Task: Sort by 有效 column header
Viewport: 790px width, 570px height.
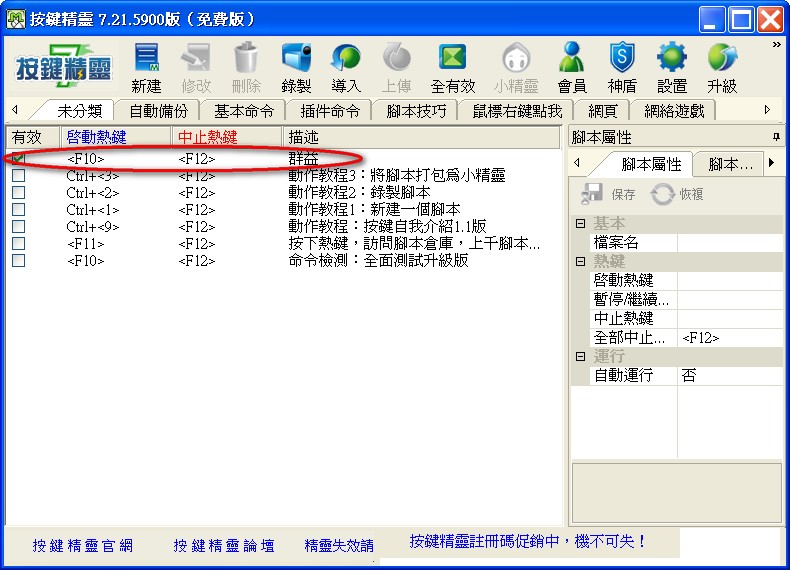Action: click(x=32, y=137)
